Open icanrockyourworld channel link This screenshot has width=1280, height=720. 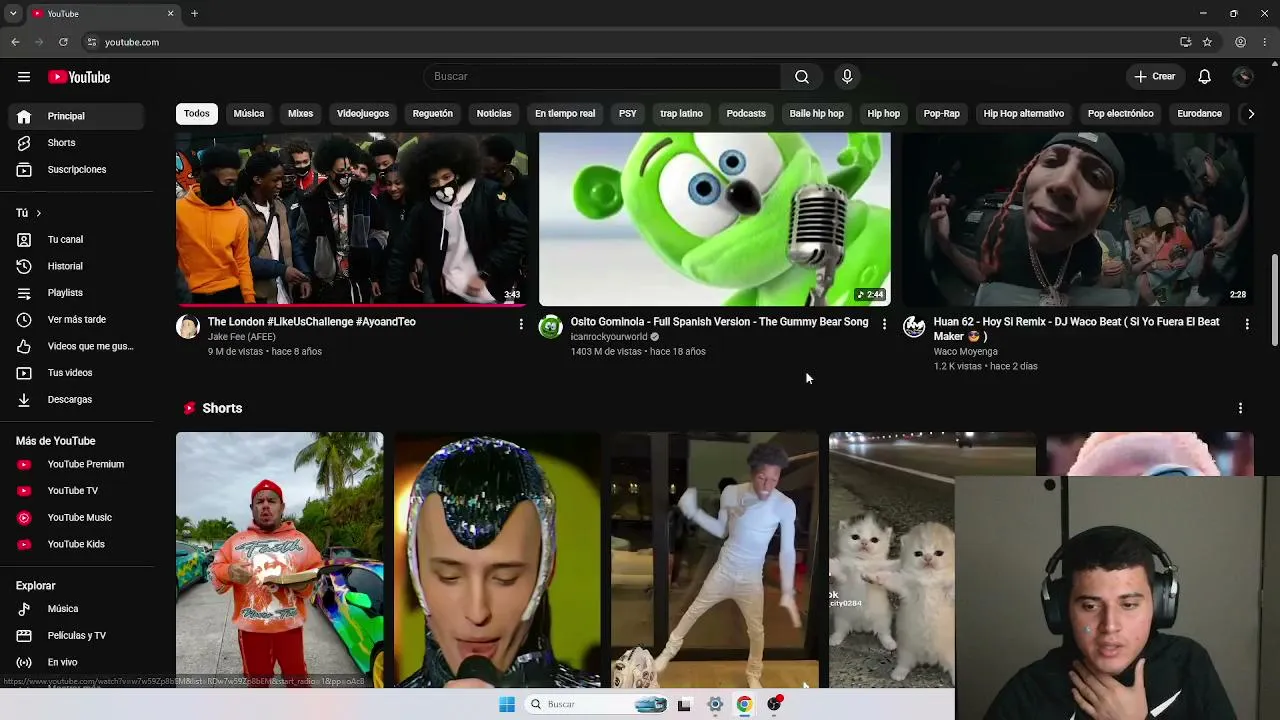(609, 337)
